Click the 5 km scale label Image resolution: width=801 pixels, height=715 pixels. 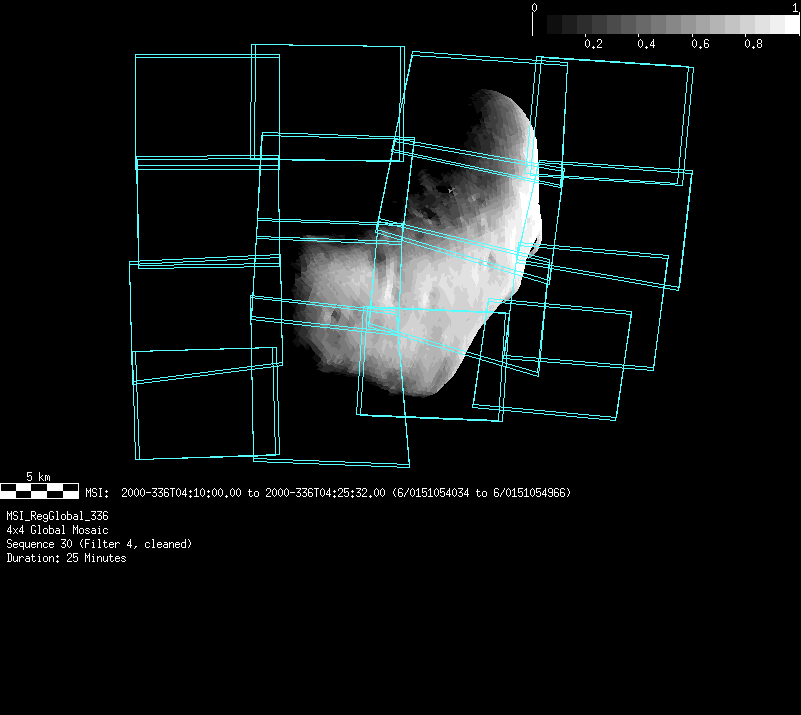pos(38,477)
